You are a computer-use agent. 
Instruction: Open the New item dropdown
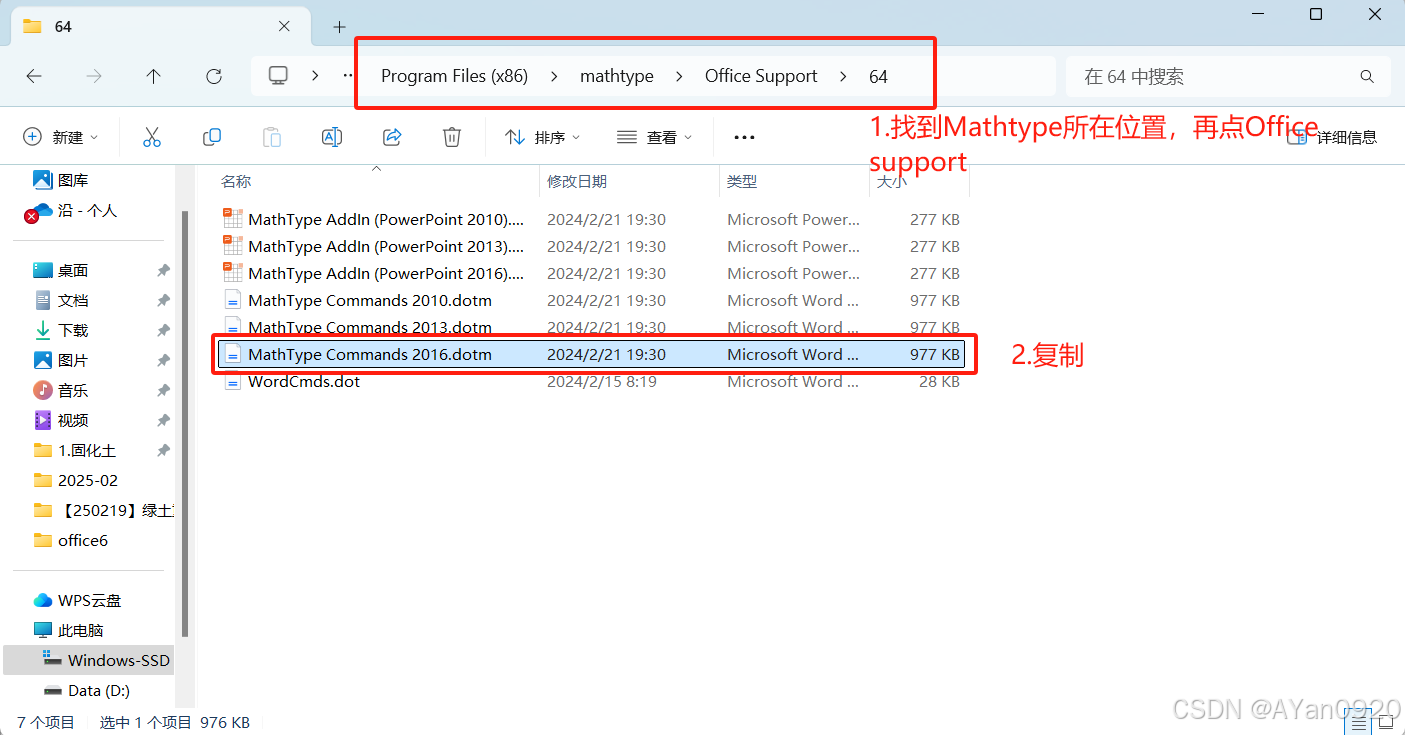[62, 137]
